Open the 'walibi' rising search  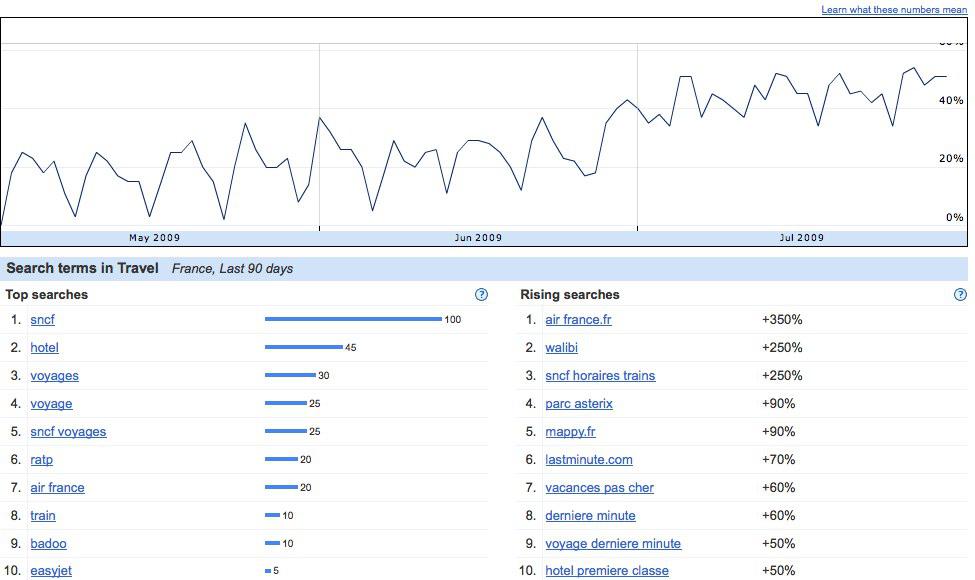tap(561, 348)
